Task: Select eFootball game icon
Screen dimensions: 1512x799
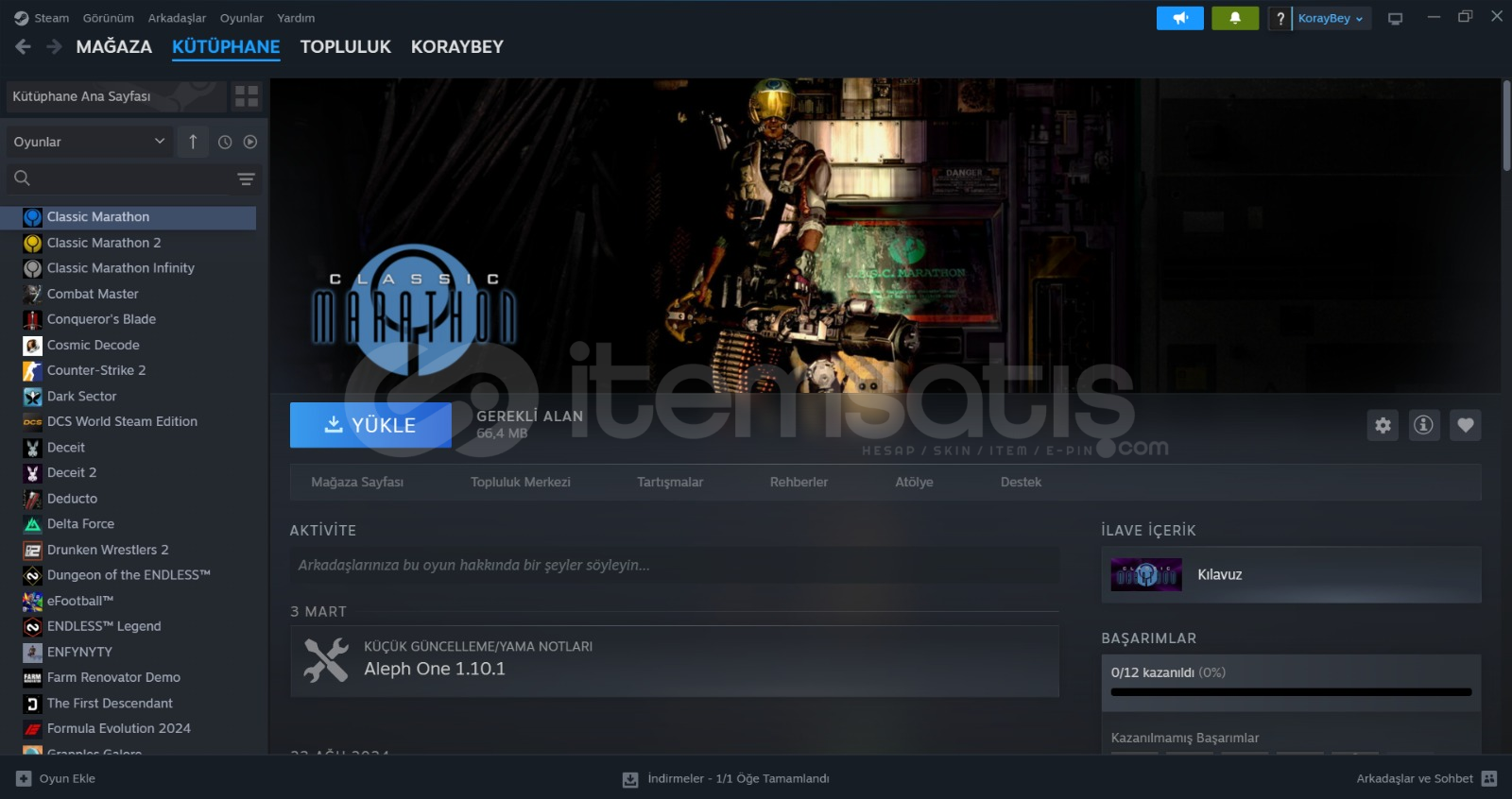Action: tap(32, 601)
